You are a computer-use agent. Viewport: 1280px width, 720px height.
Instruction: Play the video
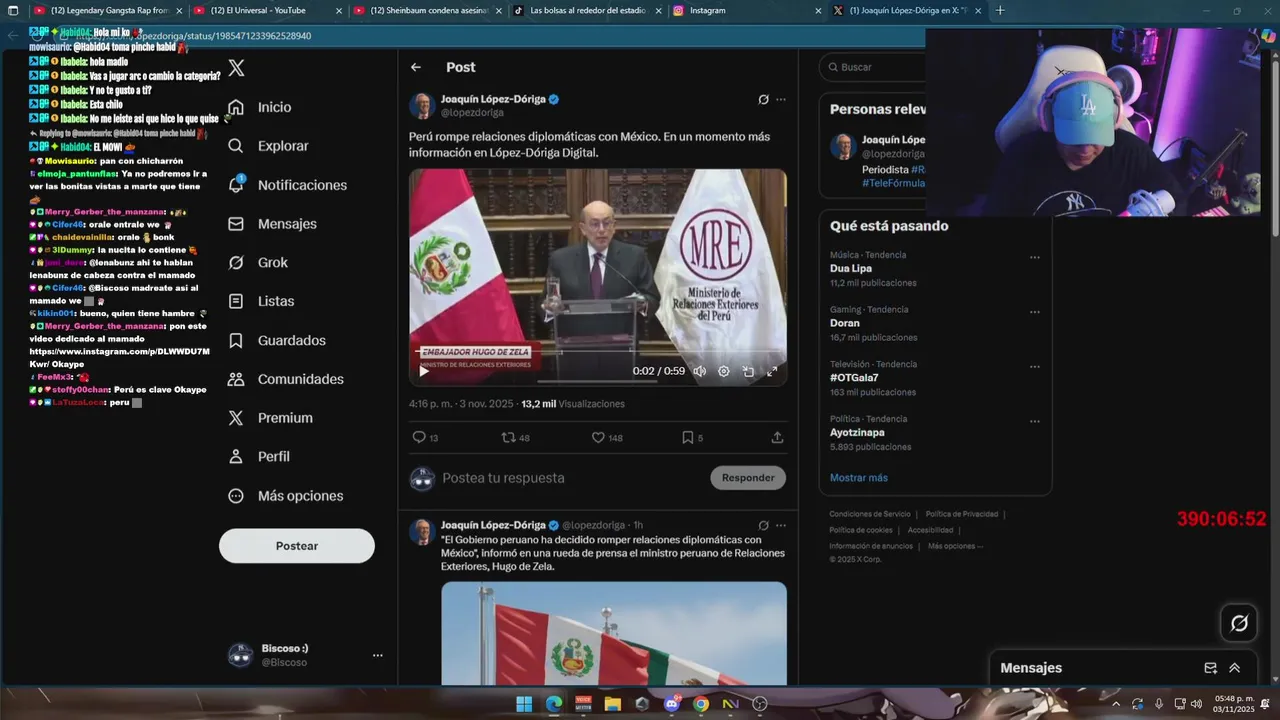point(423,371)
